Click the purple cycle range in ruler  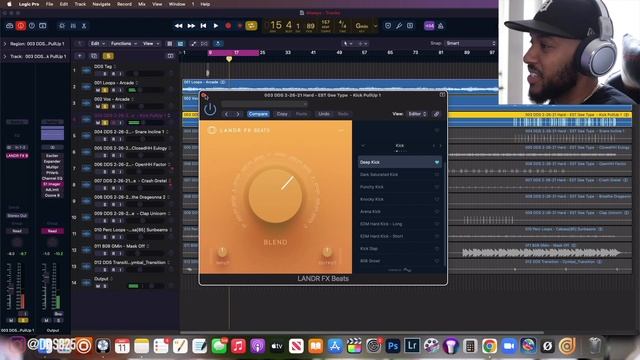[234, 53]
